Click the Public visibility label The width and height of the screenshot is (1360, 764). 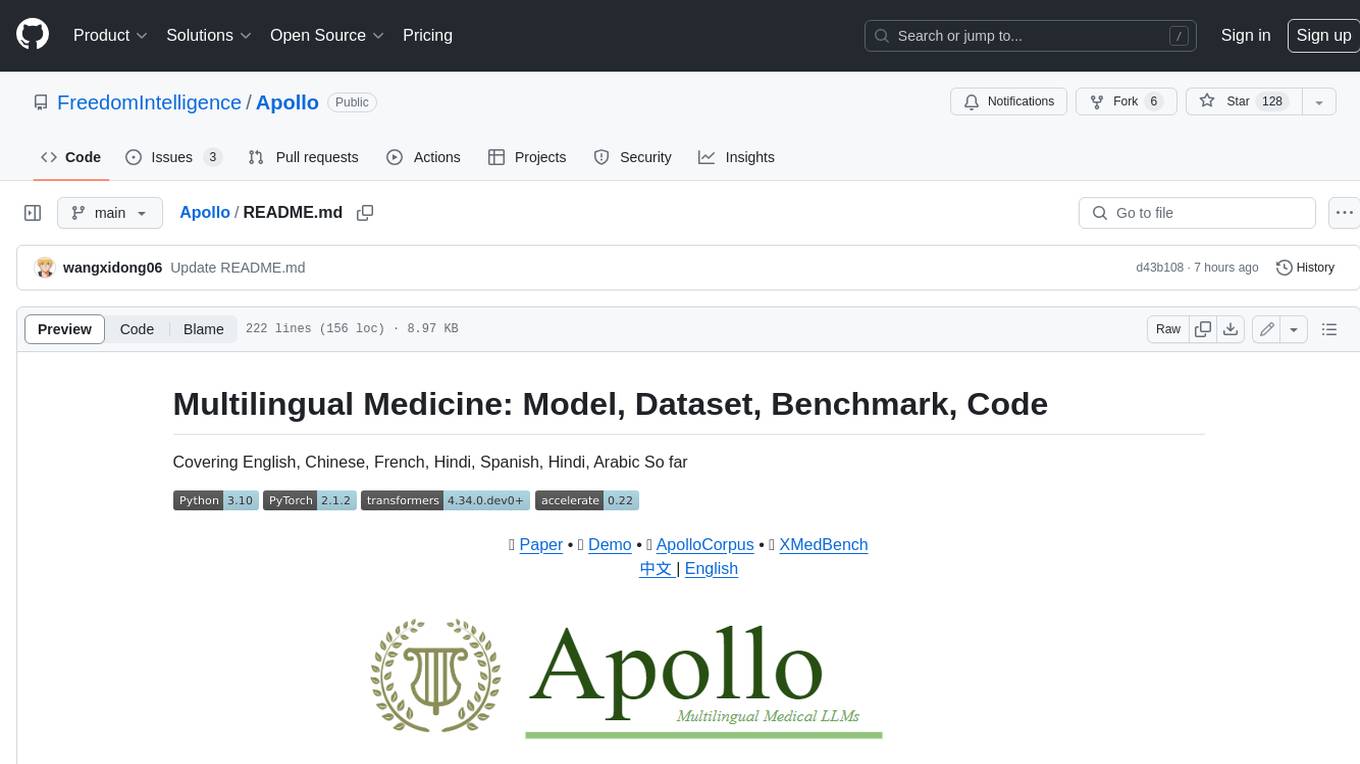click(x=352, y=102)
